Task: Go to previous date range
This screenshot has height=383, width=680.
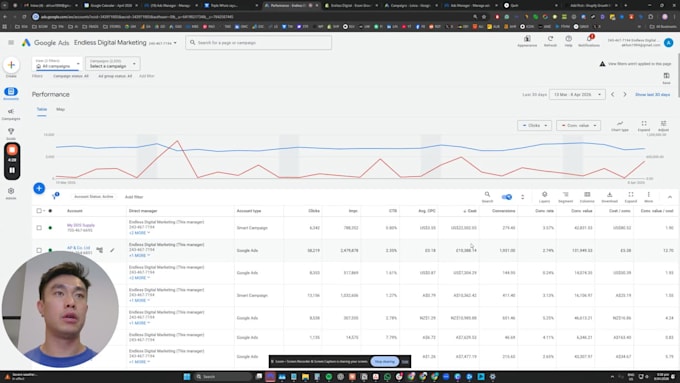Action: tap(612, 95)
